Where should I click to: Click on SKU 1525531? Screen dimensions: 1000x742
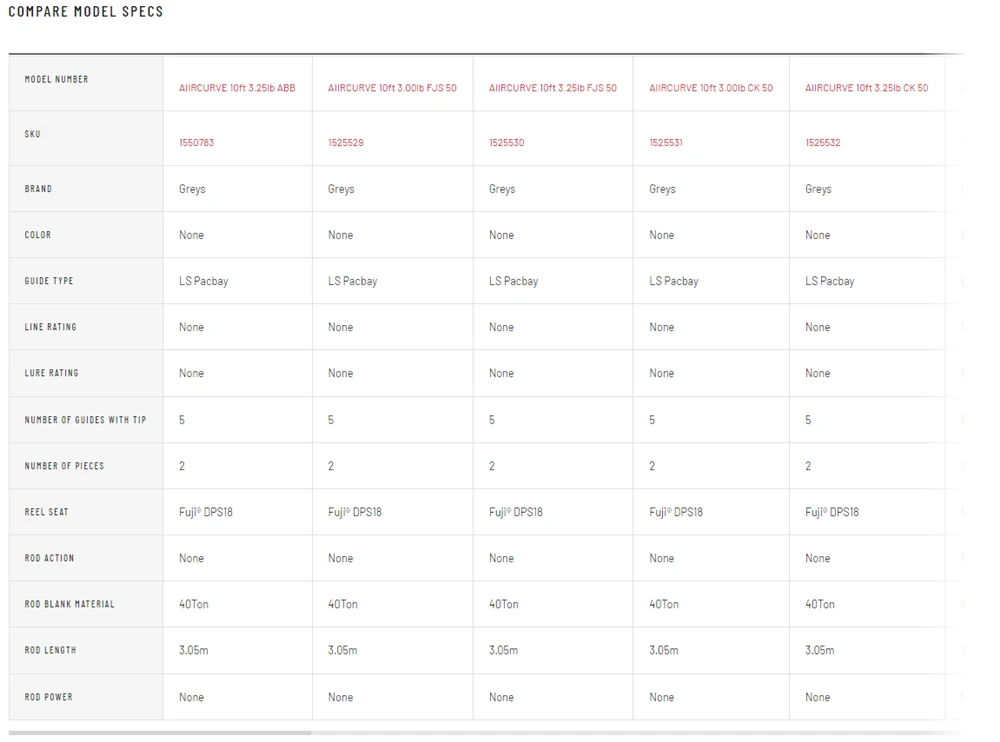(666, 143)
